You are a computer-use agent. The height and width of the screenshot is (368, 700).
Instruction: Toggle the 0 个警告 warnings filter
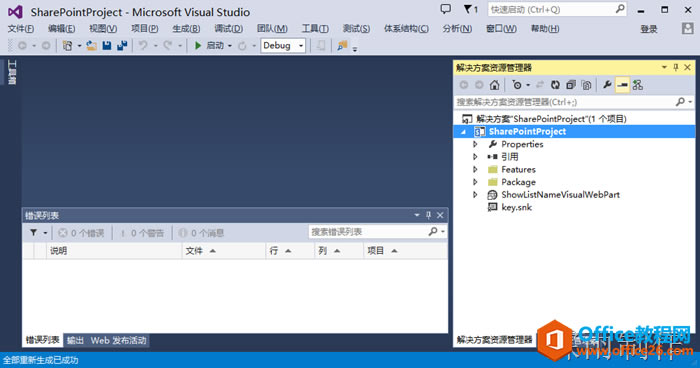[x=142, y=233]
